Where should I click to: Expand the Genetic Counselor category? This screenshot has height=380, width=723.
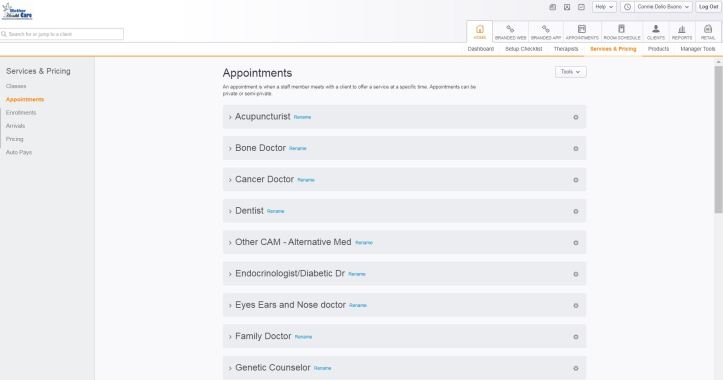230,368
